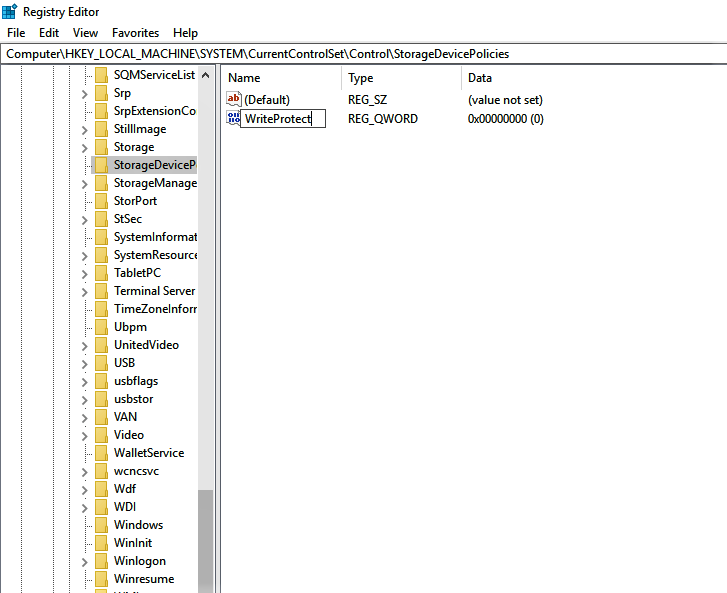
Task: Click the Ubpm folder icon
Action: 102,327
